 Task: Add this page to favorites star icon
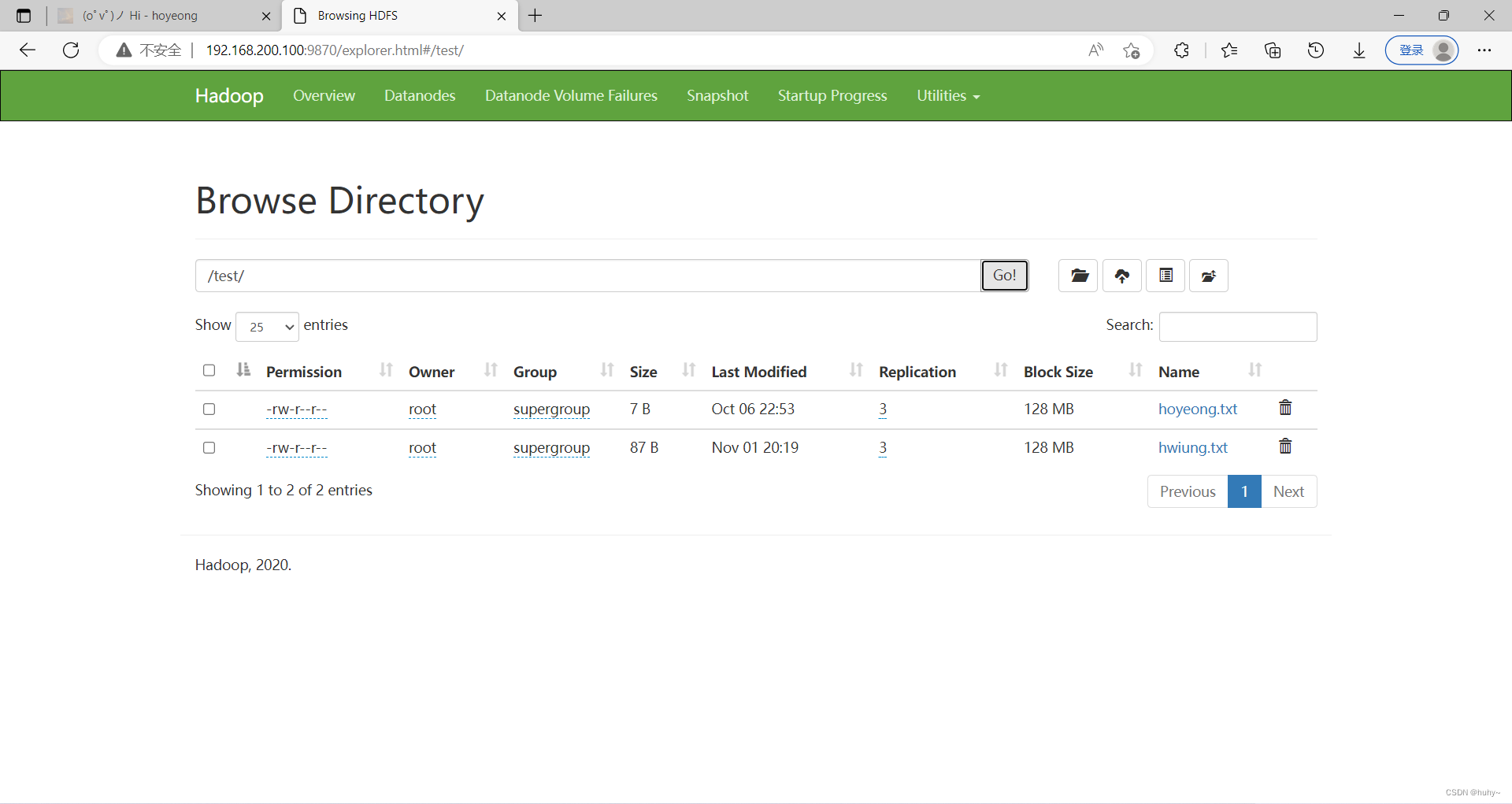point(1132,50)
